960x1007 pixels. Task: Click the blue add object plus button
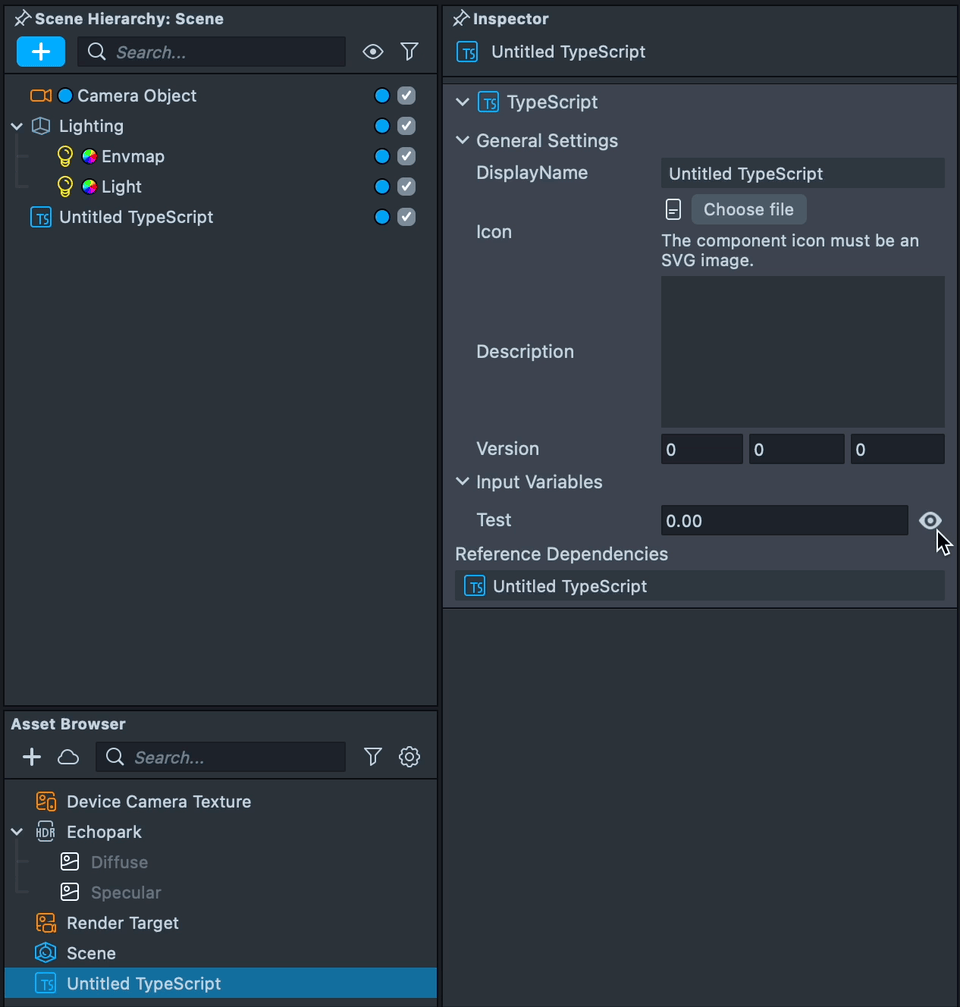click(x=41, y=52)
